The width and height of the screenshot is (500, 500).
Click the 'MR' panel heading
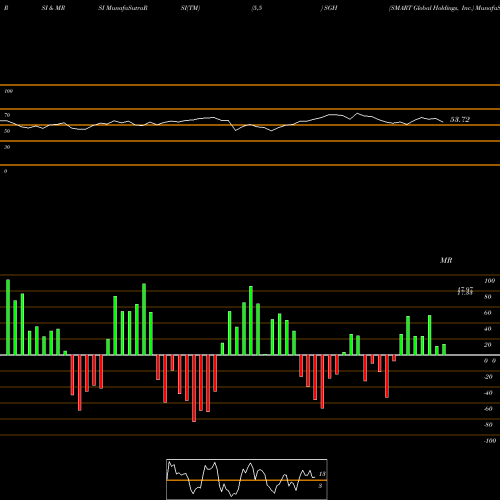pos(446,260)
